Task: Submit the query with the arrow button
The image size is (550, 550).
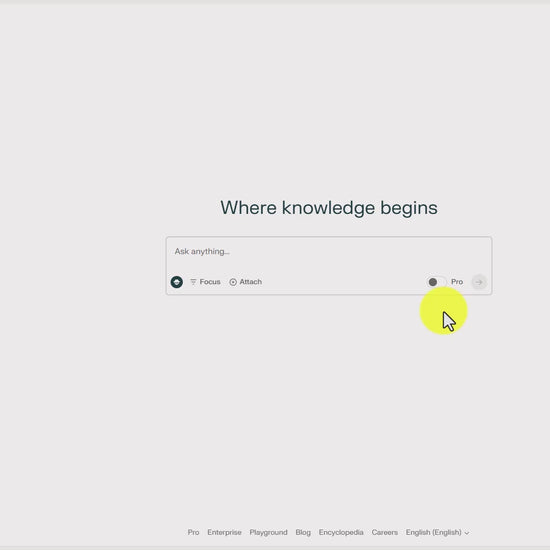Action: pyautogui.click(x=479, y=282)
